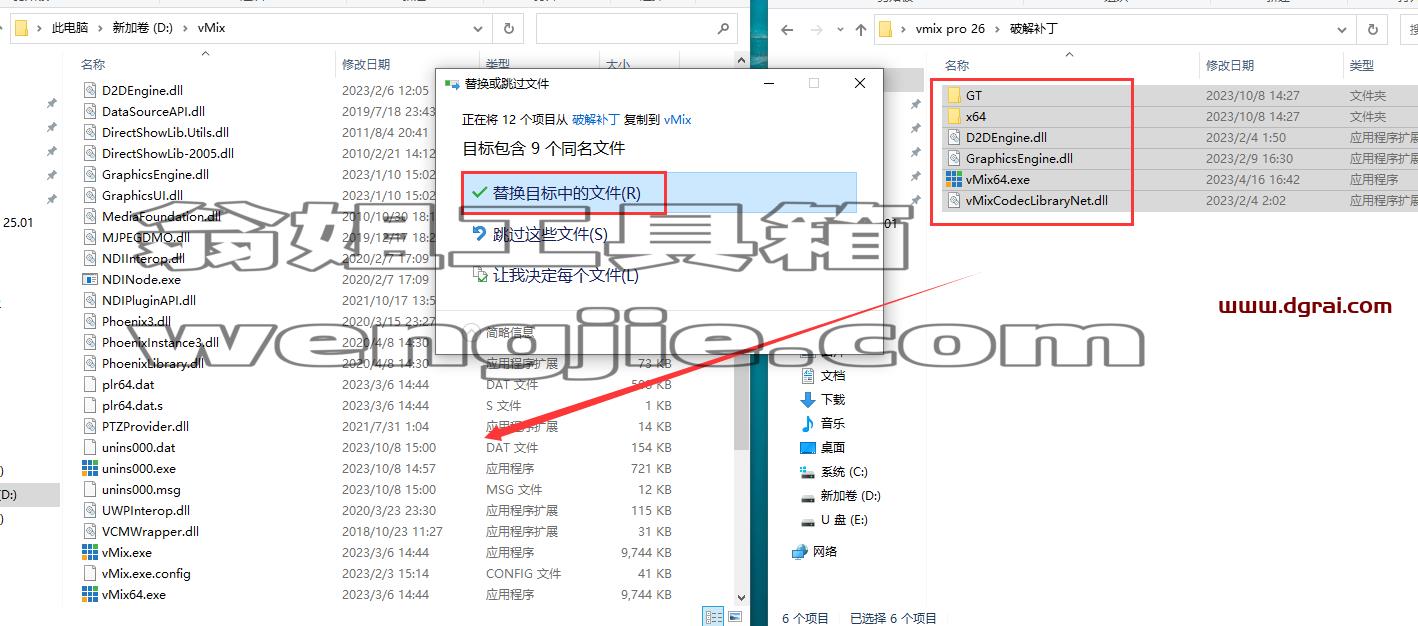Click the up arrow in the right Explorer window

point(861,29)
